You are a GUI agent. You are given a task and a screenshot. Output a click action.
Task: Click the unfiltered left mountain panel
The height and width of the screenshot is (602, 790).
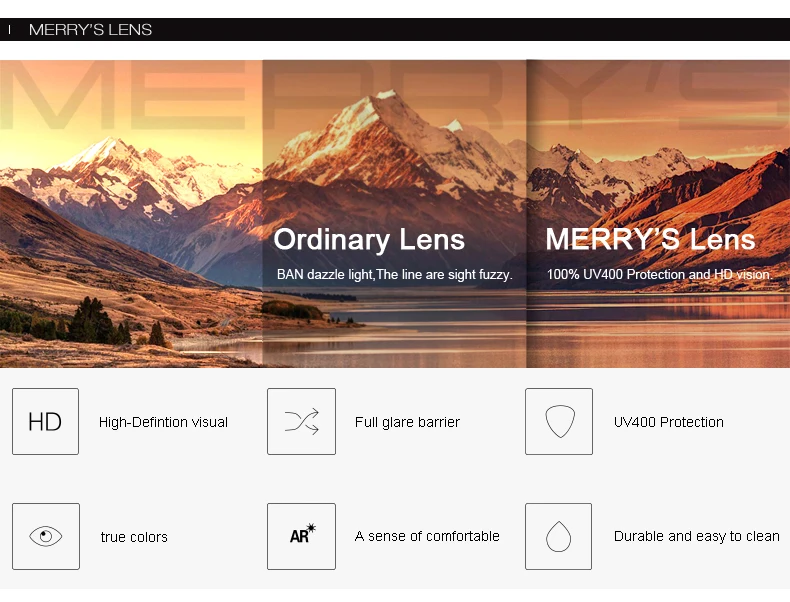pyautogui.click(x=131, y=214)
